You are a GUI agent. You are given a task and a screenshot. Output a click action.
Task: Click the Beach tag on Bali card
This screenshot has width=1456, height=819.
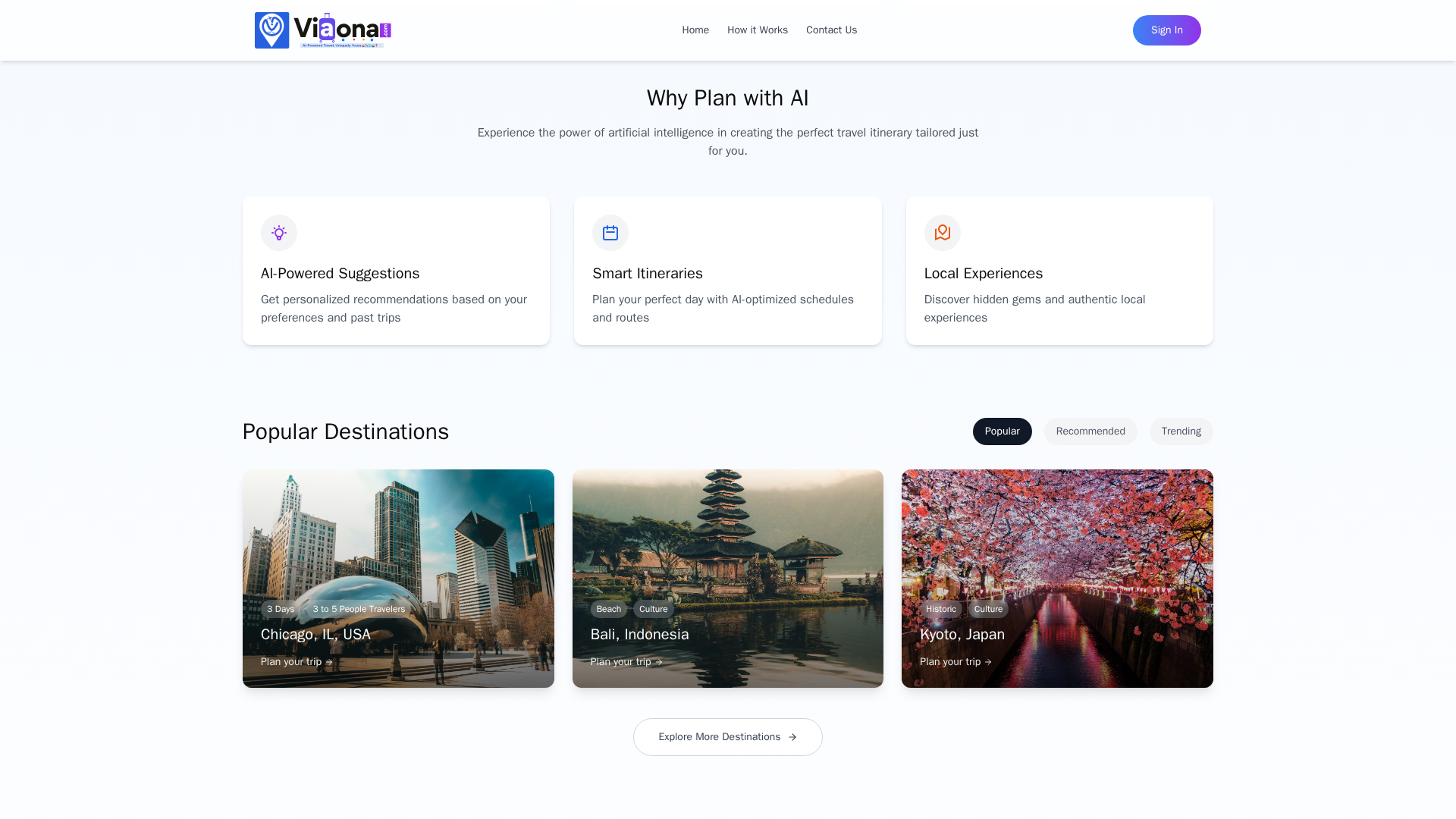click(608, 609)
